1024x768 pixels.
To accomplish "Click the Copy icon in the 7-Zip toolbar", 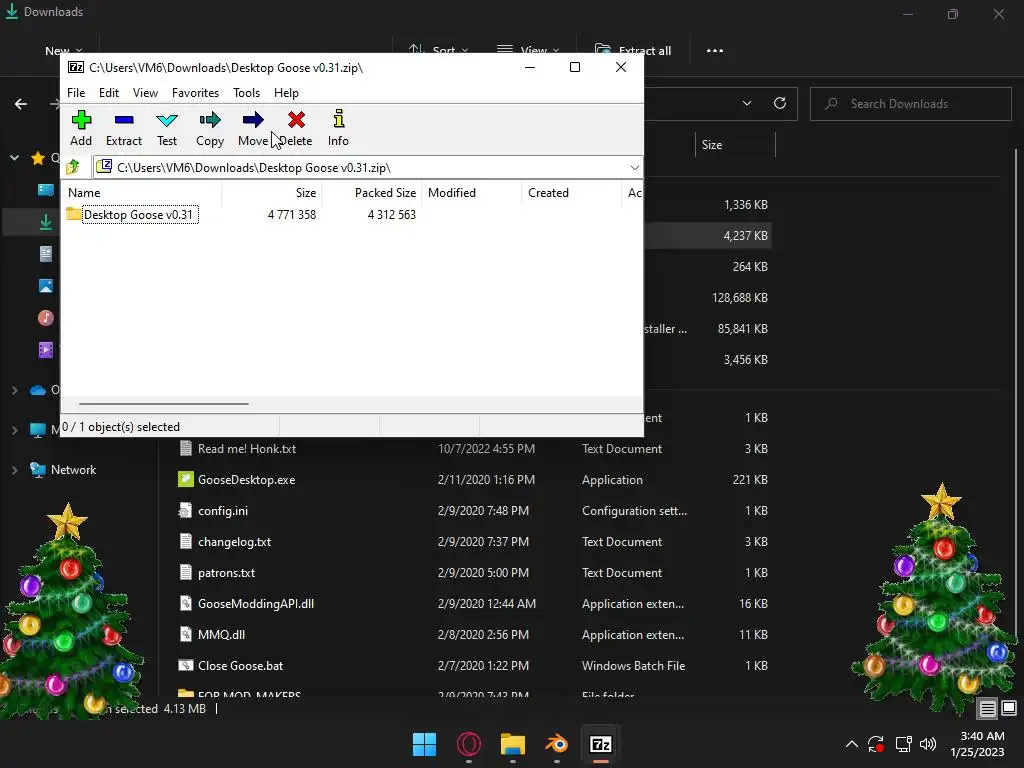I will (x=210, y=120).
